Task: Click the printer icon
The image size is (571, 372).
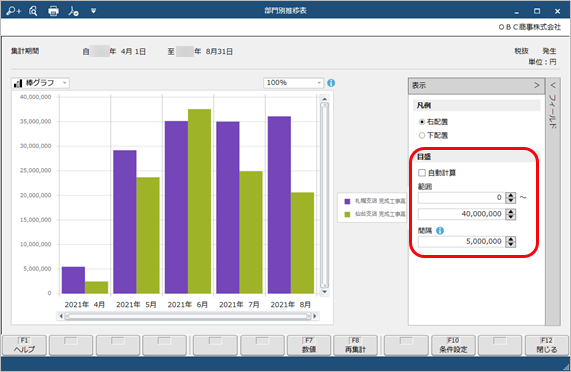Action: click(x=53, y=11)
